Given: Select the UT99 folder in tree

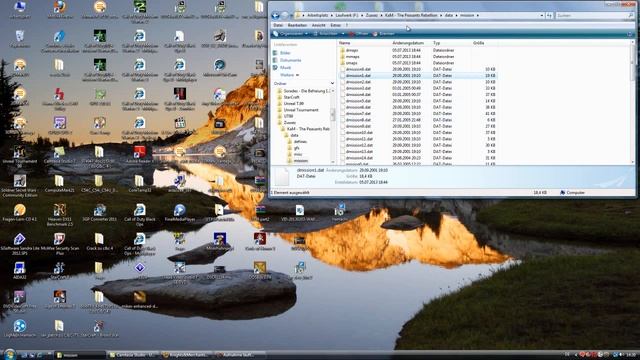Looking at the screenshot, I should [288, 116].
